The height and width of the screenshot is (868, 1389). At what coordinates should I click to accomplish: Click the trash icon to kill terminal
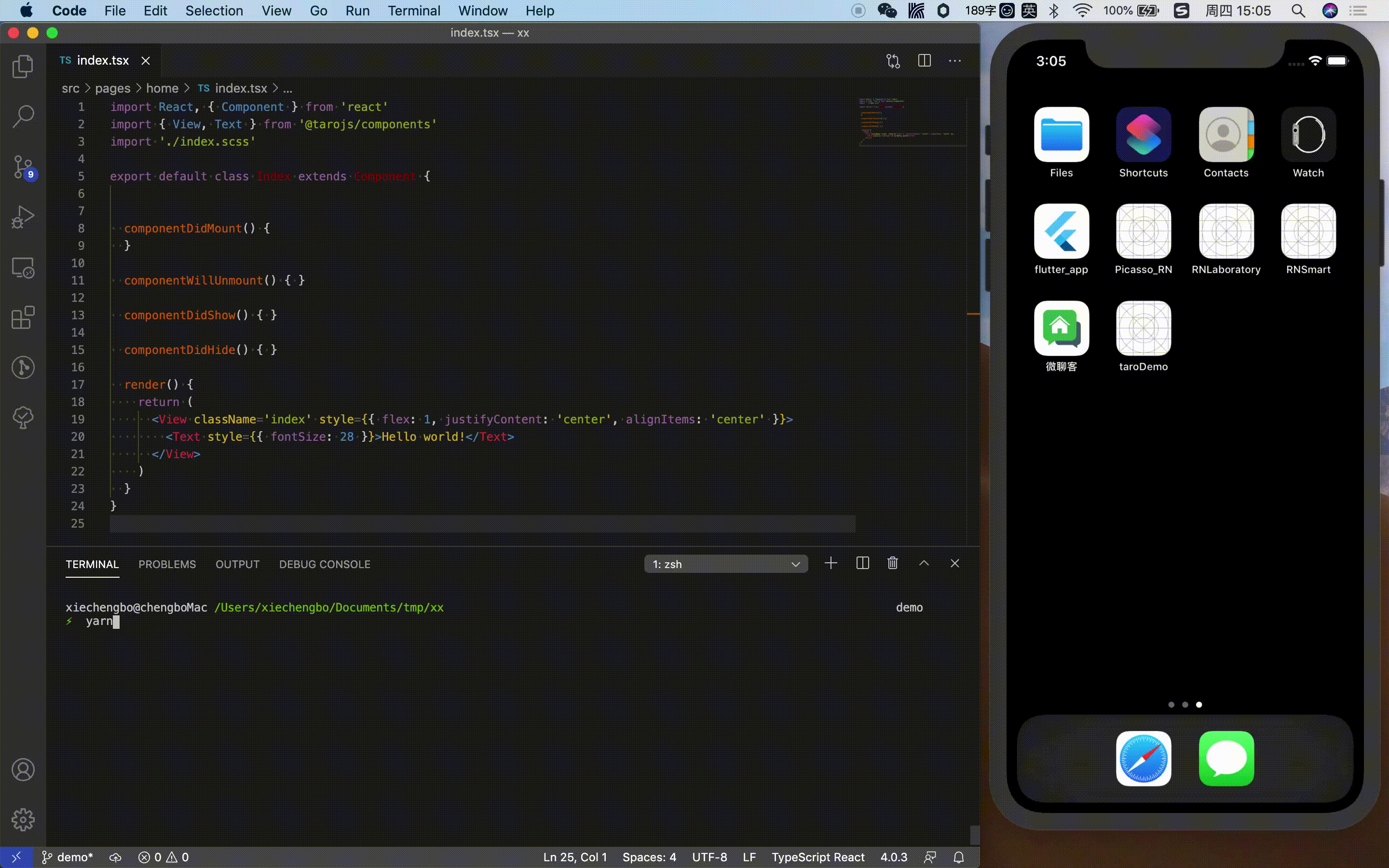click(893, 563)
